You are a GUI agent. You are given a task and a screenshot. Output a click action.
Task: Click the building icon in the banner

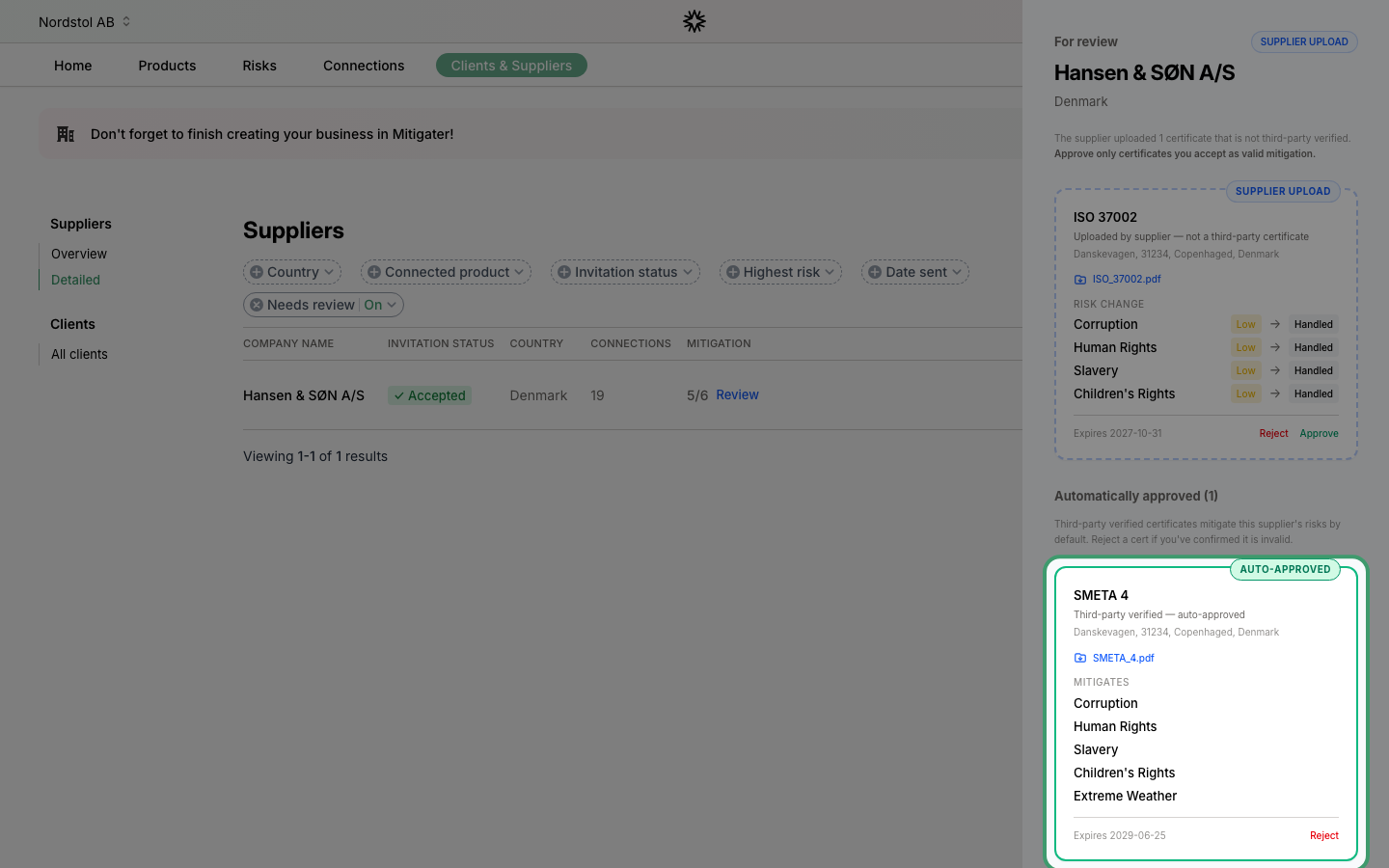pyautogui.click(x=66, y=134)
